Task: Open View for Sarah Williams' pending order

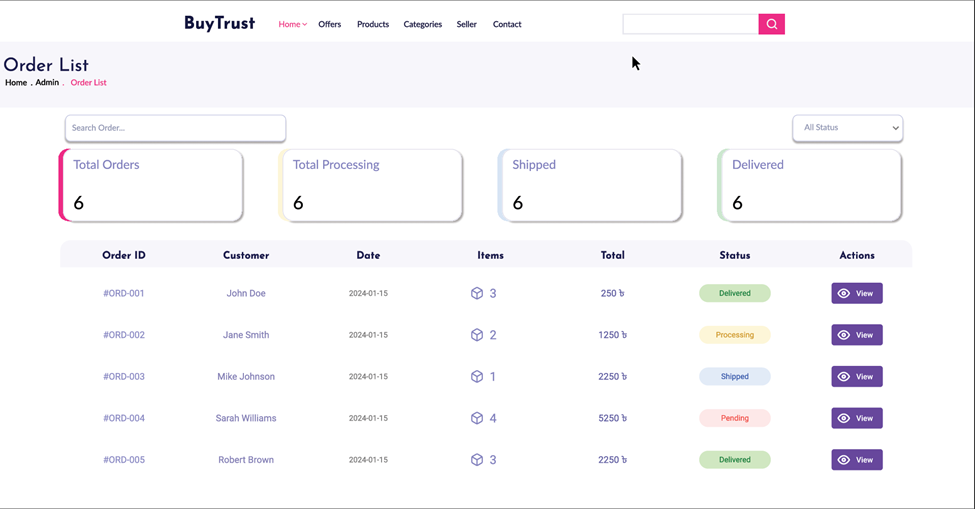Action: pyautogui.click(x=857, y=418)
